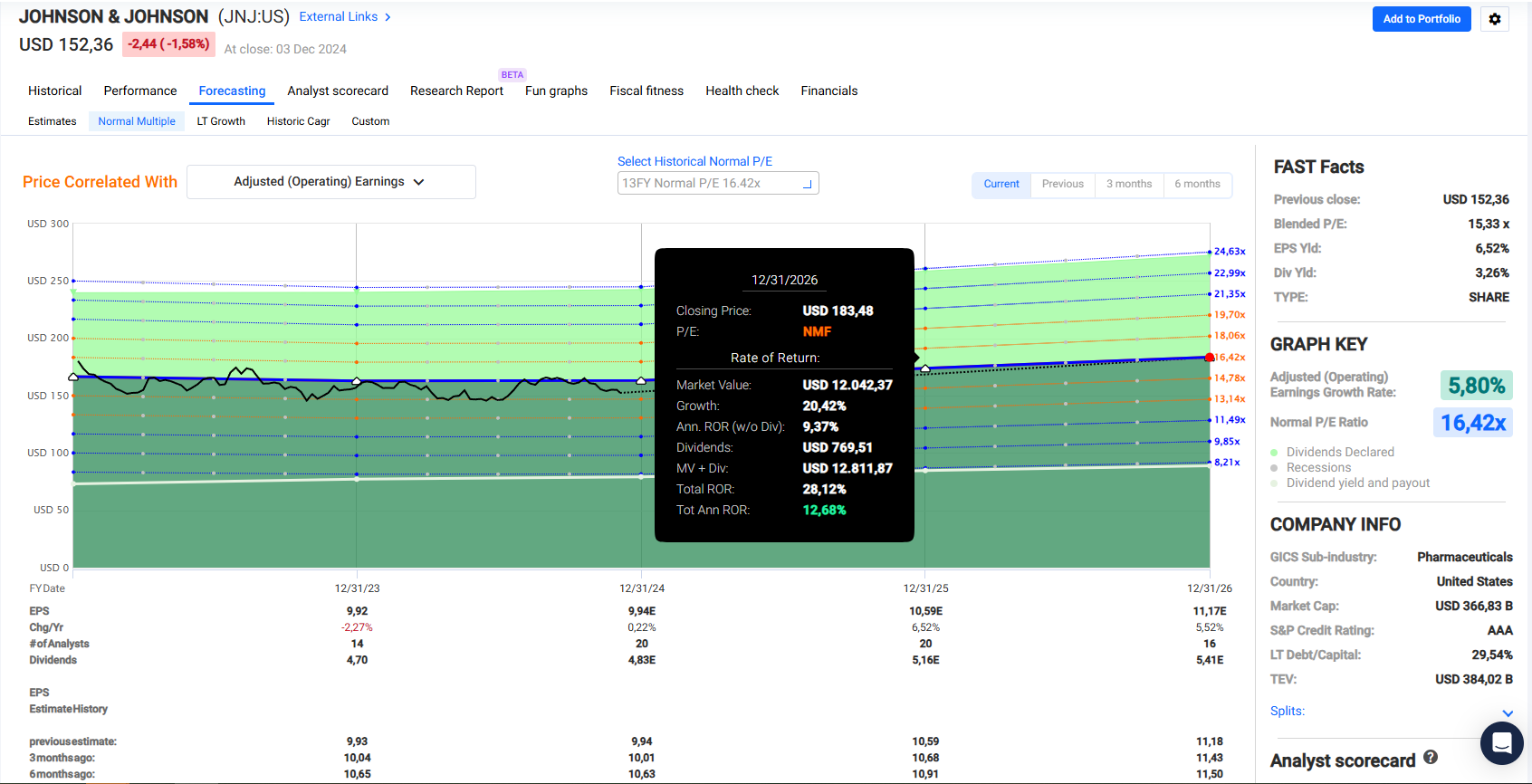Click the white triangle marker at 12/31/23
Image resolution: width=1532 pixels, height=784 pixels.
[357, 381]
